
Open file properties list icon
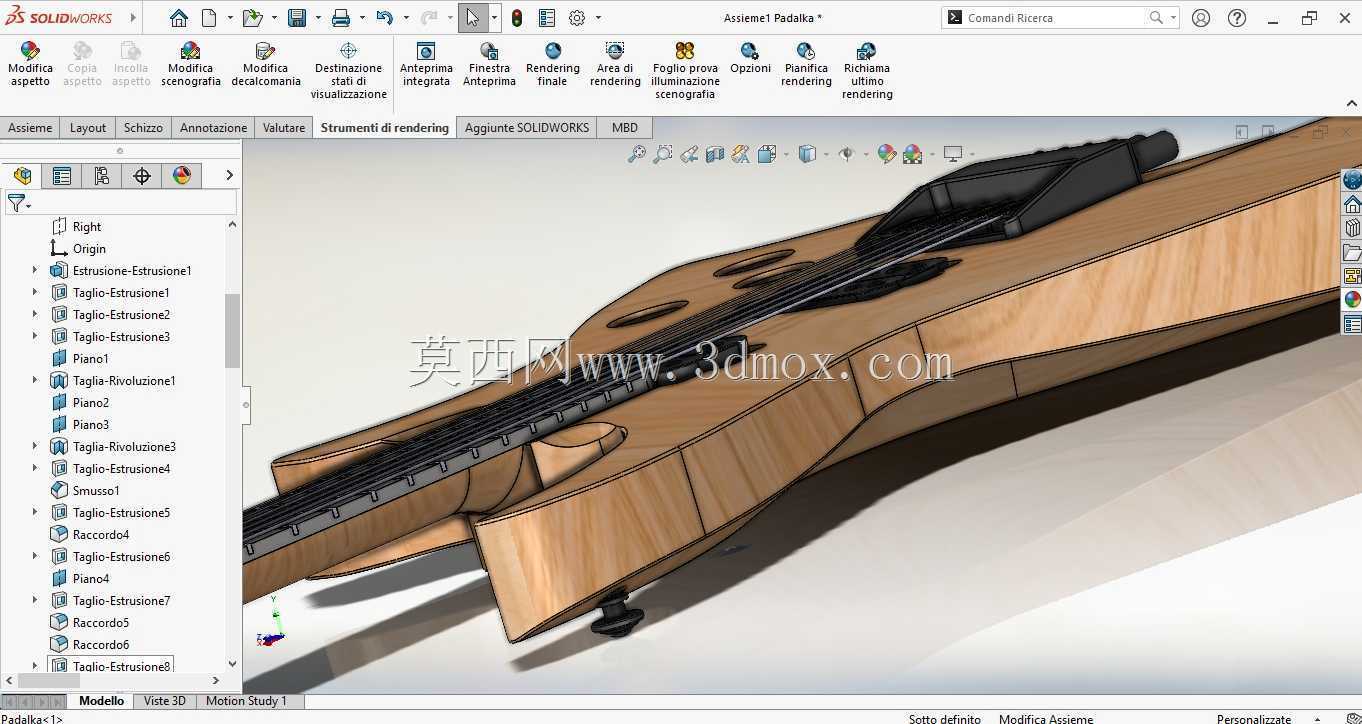tap(546, 18)
